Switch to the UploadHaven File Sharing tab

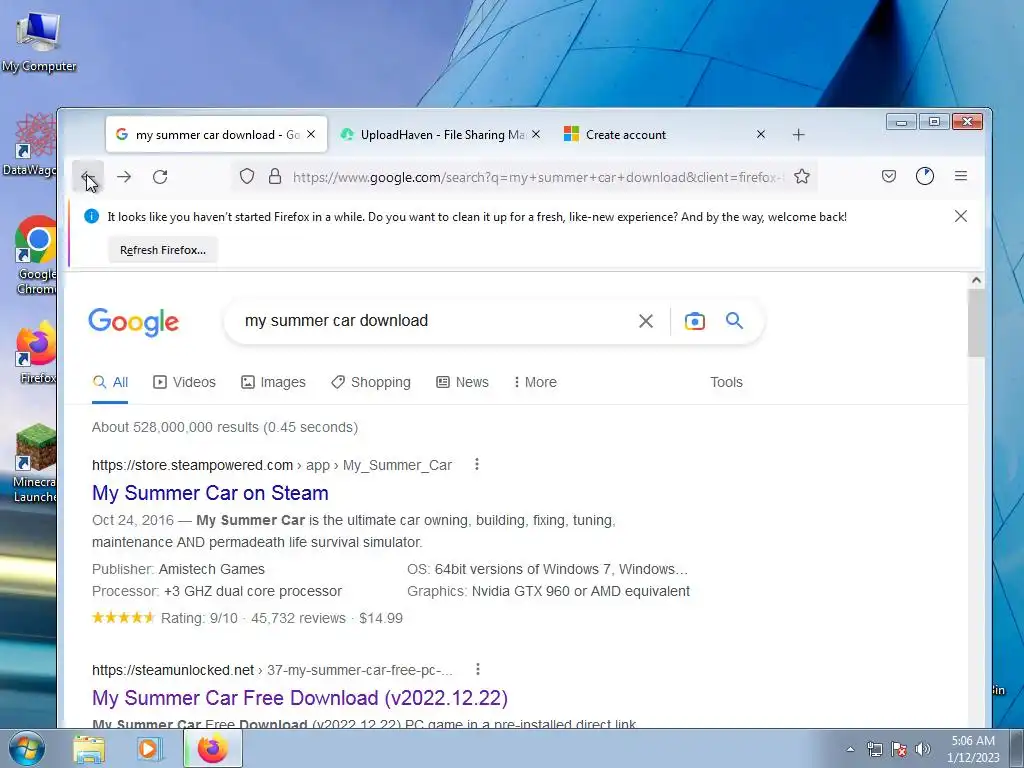pos(441,135)
